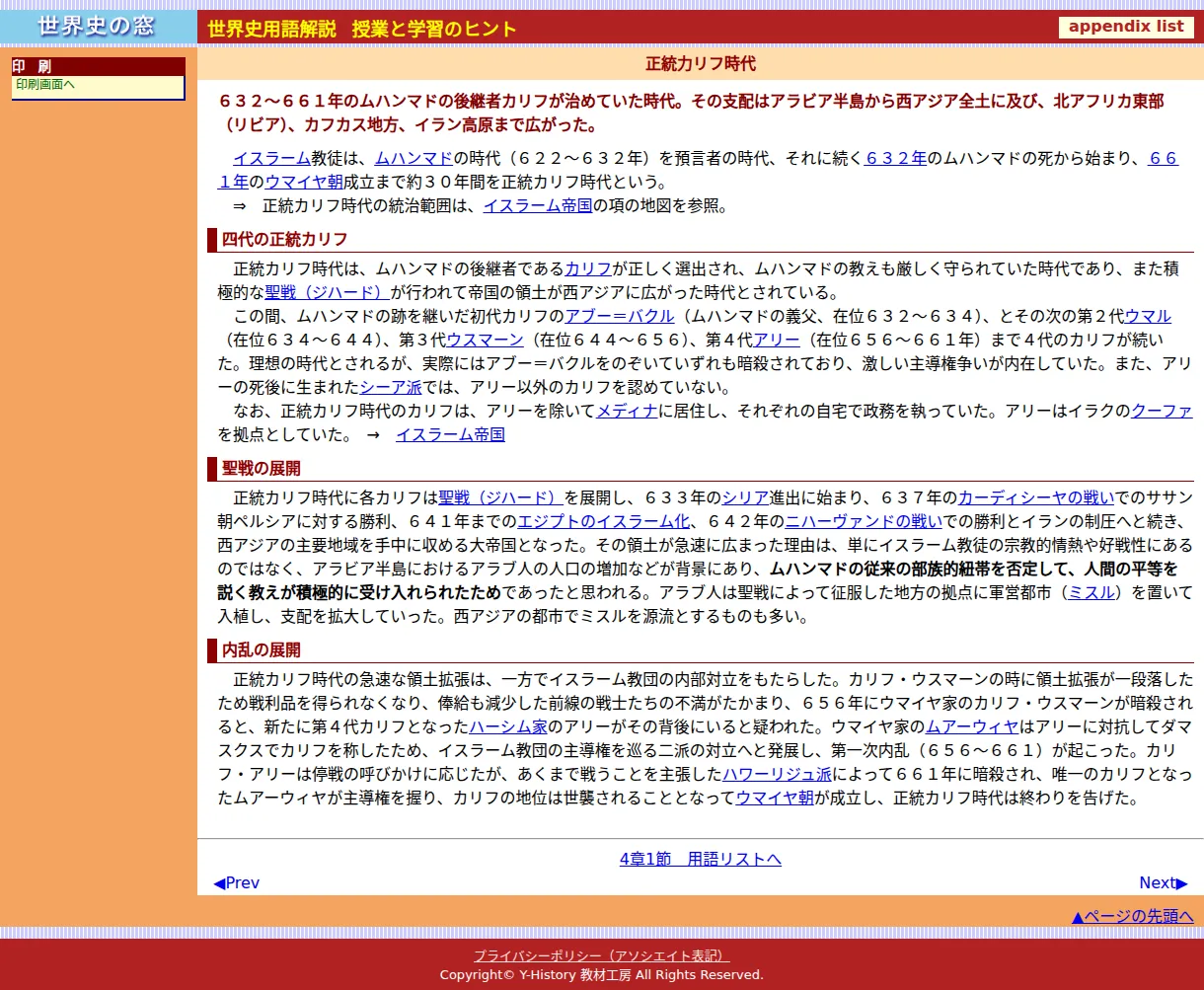The image size is (1204, 990).
Task: Go to the ◀Prev page
Action: coord(236,882)
